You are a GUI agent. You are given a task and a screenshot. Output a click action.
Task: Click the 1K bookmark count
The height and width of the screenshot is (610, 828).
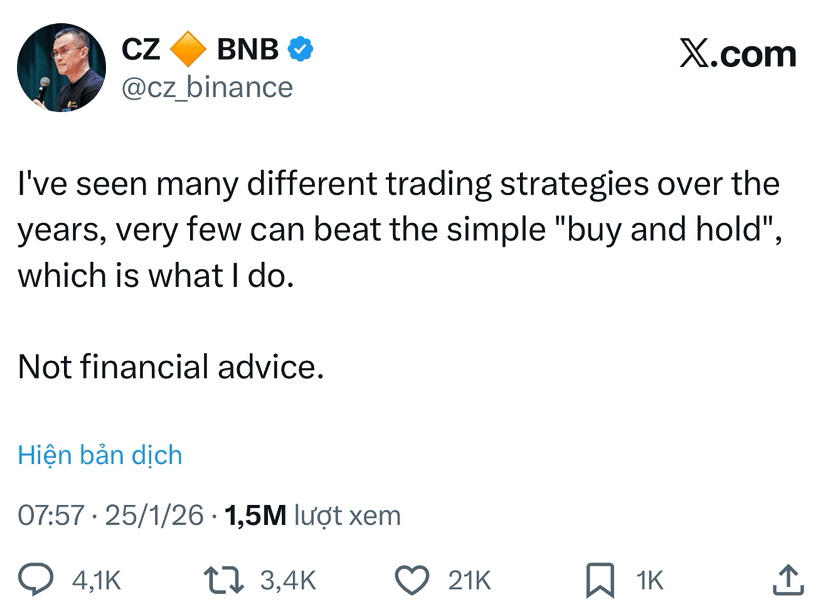point(650,580)
